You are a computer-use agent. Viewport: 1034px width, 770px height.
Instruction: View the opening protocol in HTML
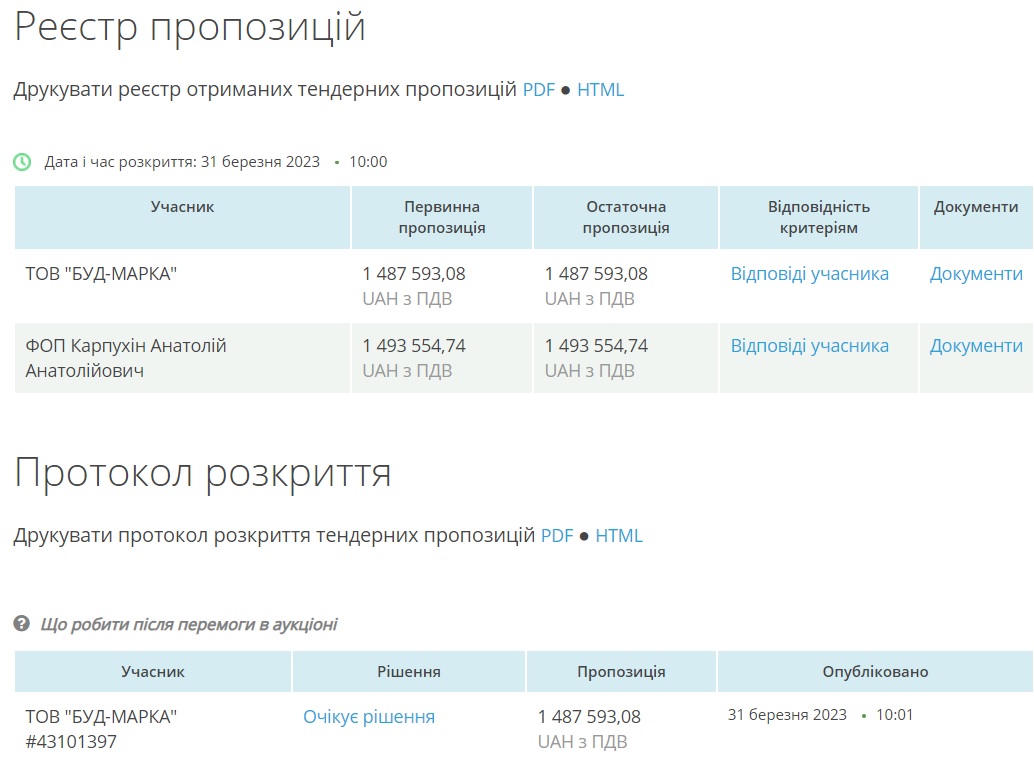click(x=619, y=536)
